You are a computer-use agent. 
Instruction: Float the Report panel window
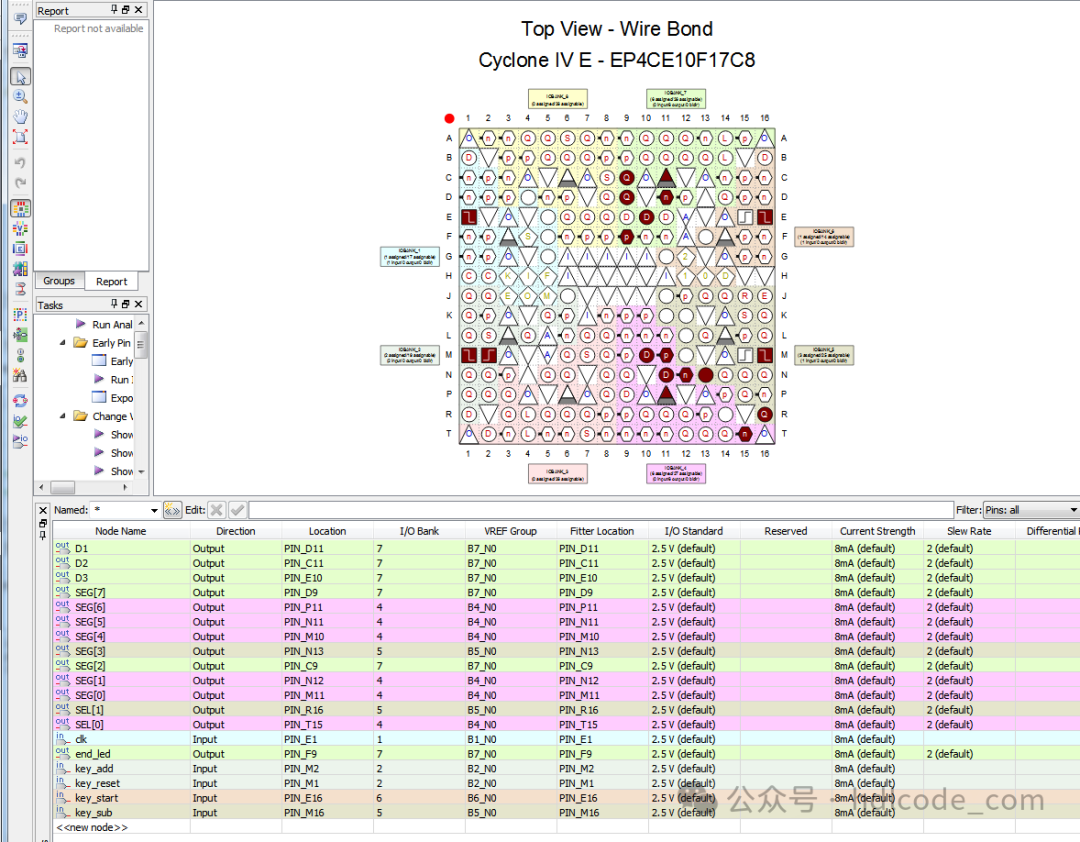coord(126,10)
